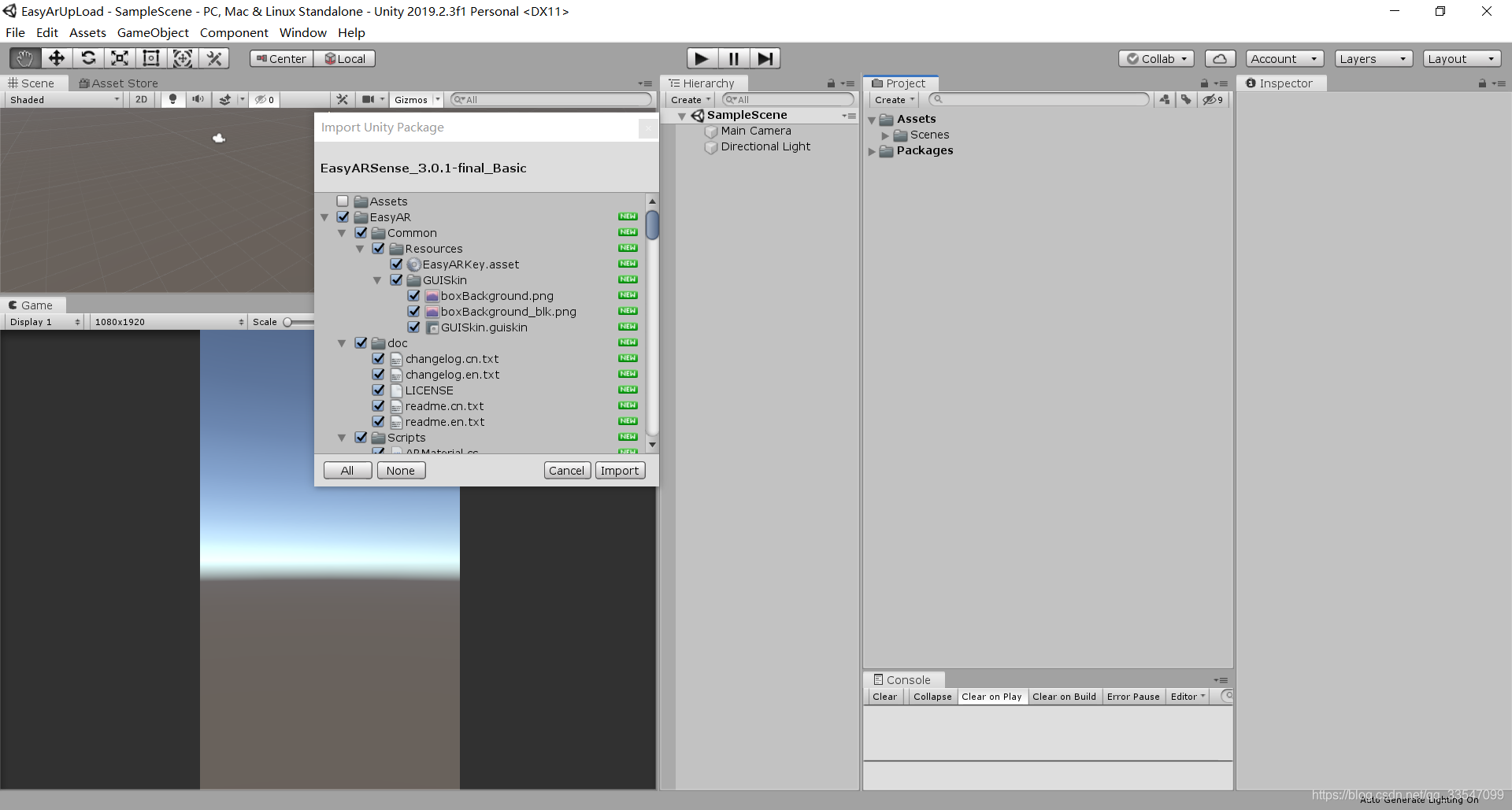The height and width of the screenshot is (810, 1512).
Task: Select the Rect transform tool
Action: 151,58
